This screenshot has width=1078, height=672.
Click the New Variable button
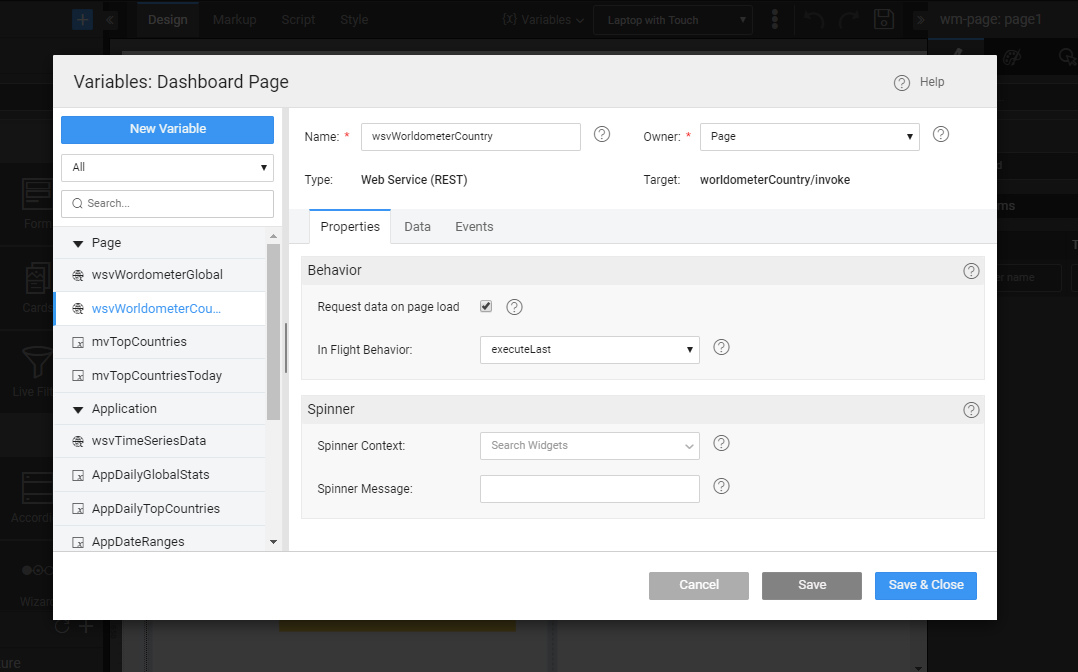(167, 129)
